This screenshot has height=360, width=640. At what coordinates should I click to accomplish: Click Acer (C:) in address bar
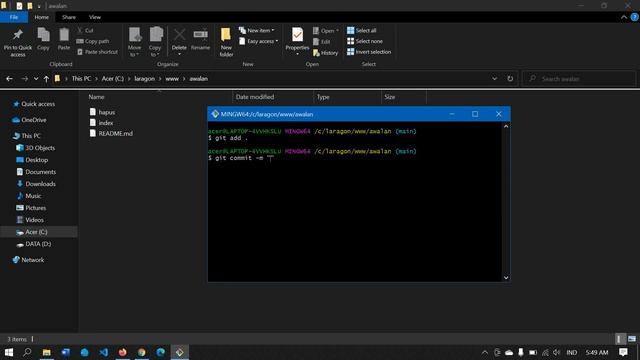click(x=113, y=79)
